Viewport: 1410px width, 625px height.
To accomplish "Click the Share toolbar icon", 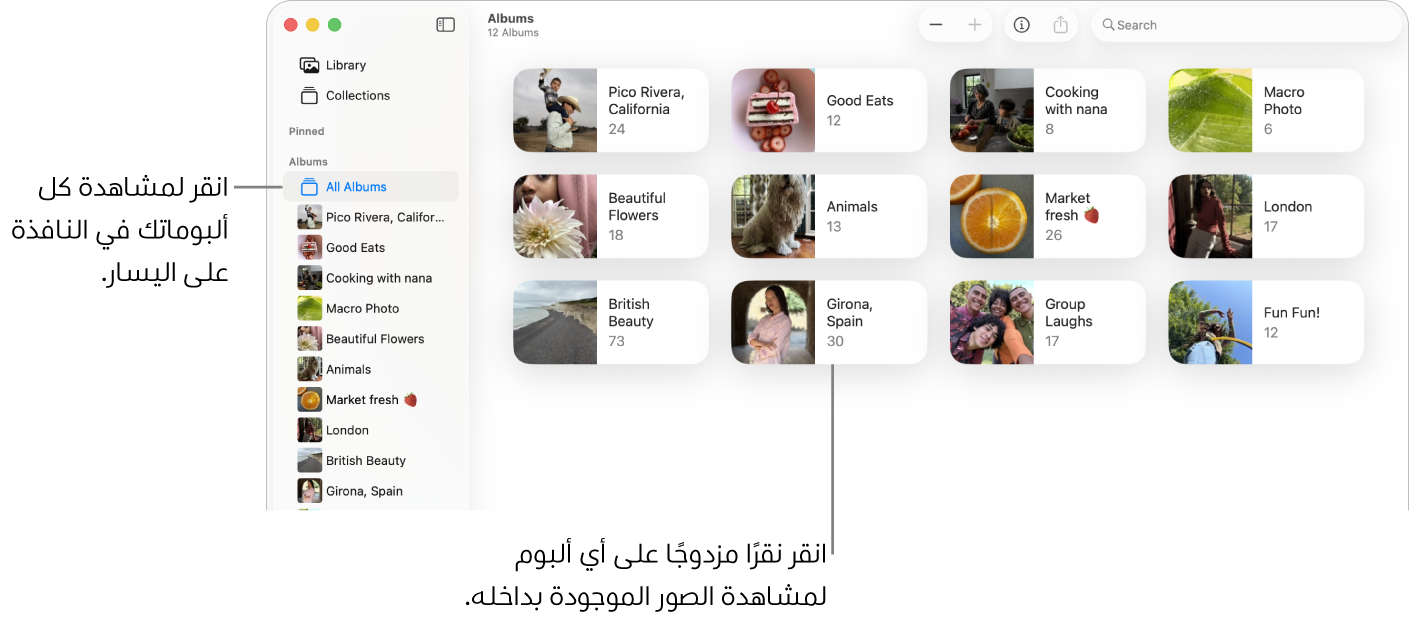I will (x=1061, y=25).
